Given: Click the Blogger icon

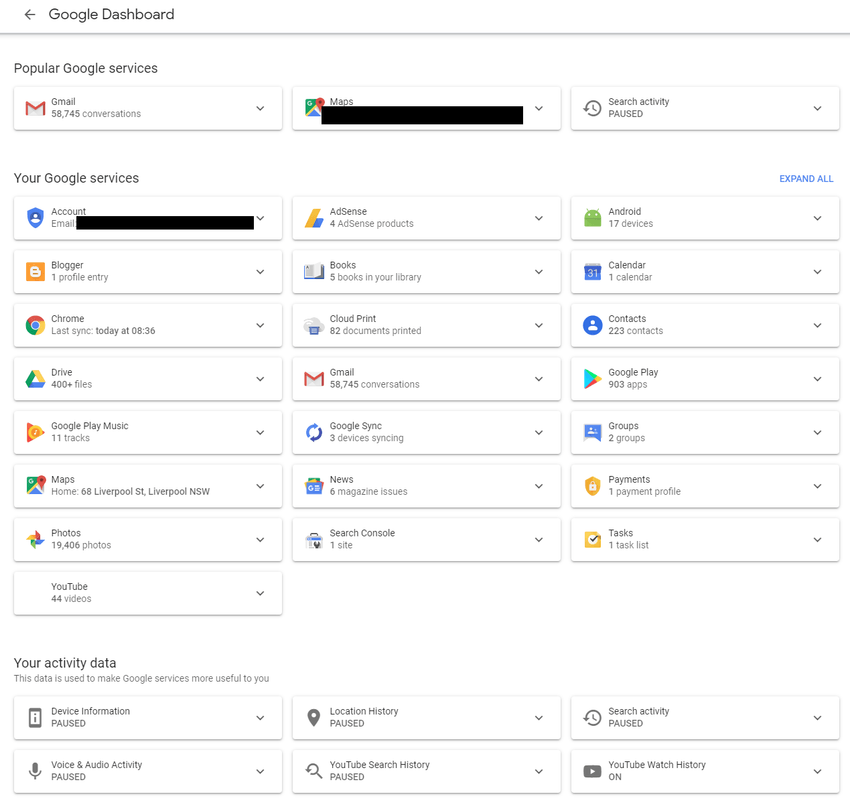Looking at the screenshot, I should (35, 271).
